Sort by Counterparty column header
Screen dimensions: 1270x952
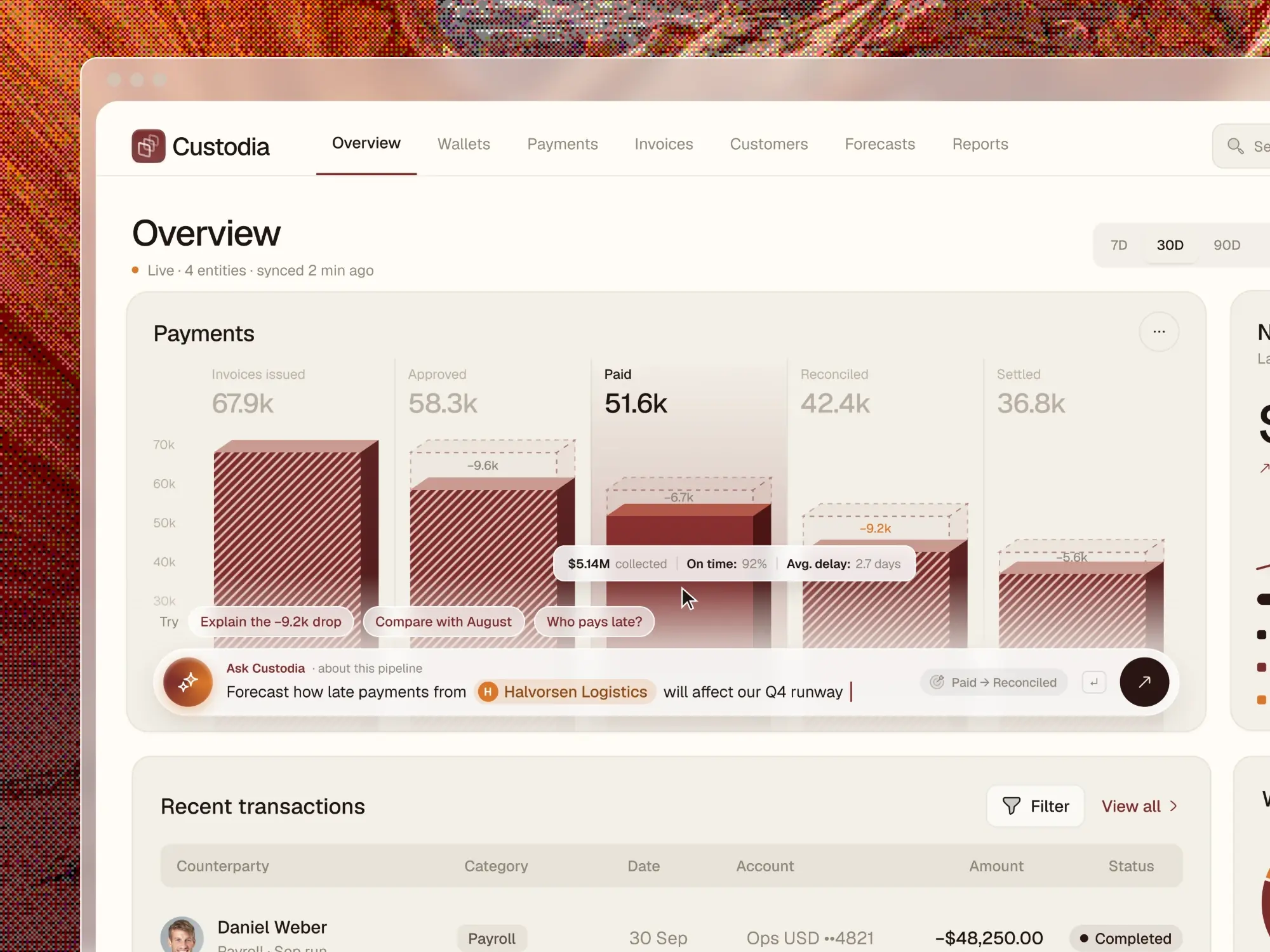[223, 866]
